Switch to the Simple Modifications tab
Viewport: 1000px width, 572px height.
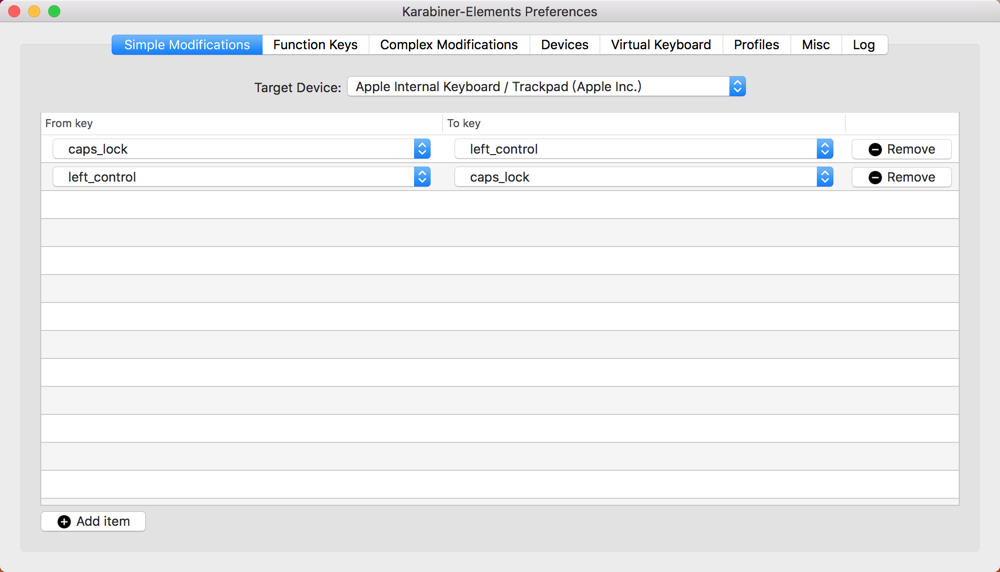point(187,45)
